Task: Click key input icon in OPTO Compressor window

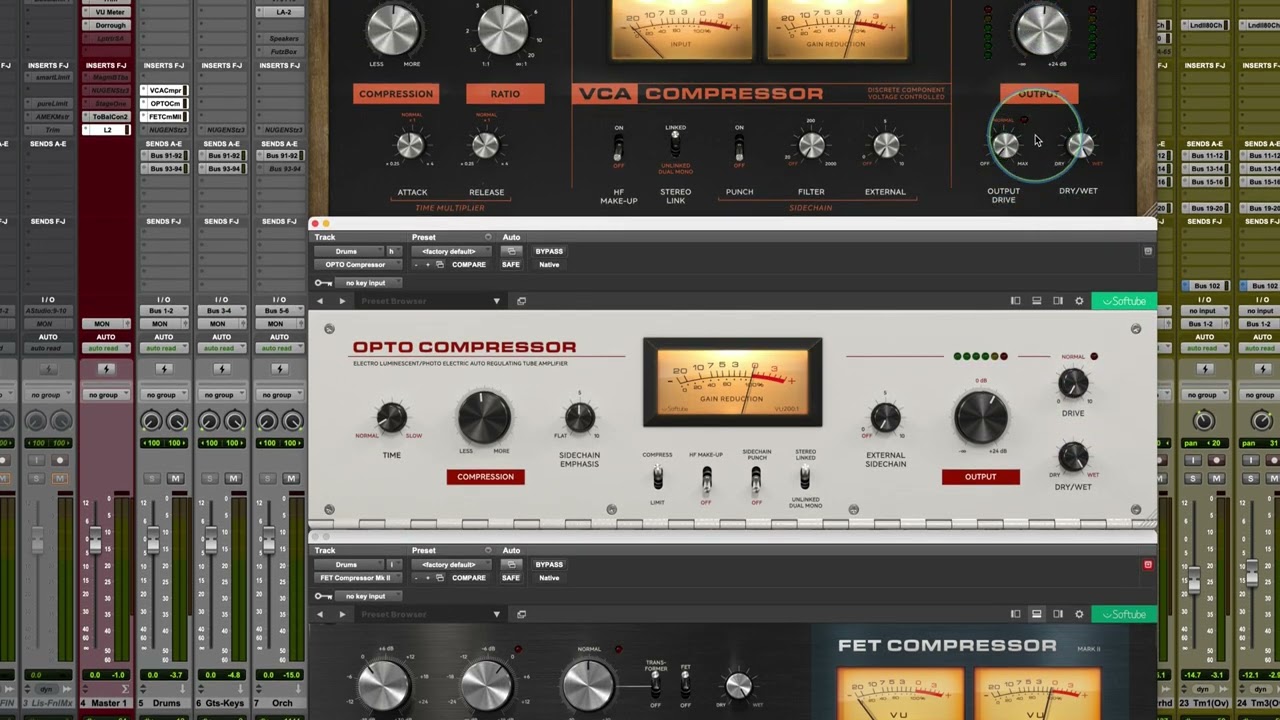Action: click(x=323, y=283)
